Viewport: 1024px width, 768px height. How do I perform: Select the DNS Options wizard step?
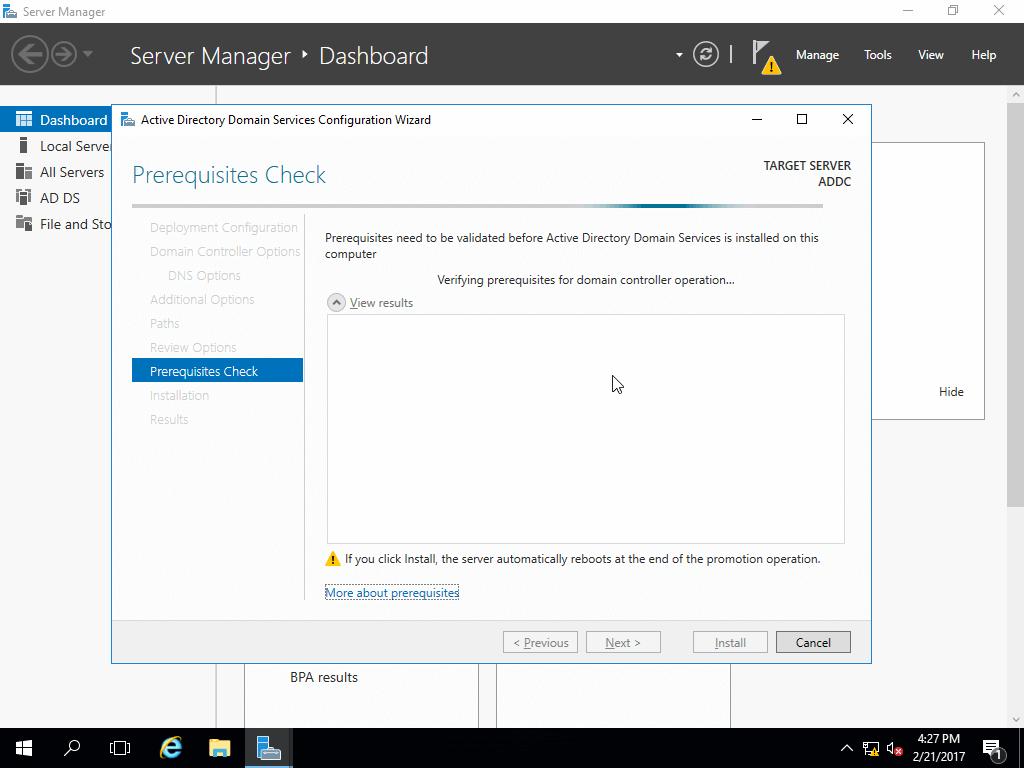pos(204,276)
